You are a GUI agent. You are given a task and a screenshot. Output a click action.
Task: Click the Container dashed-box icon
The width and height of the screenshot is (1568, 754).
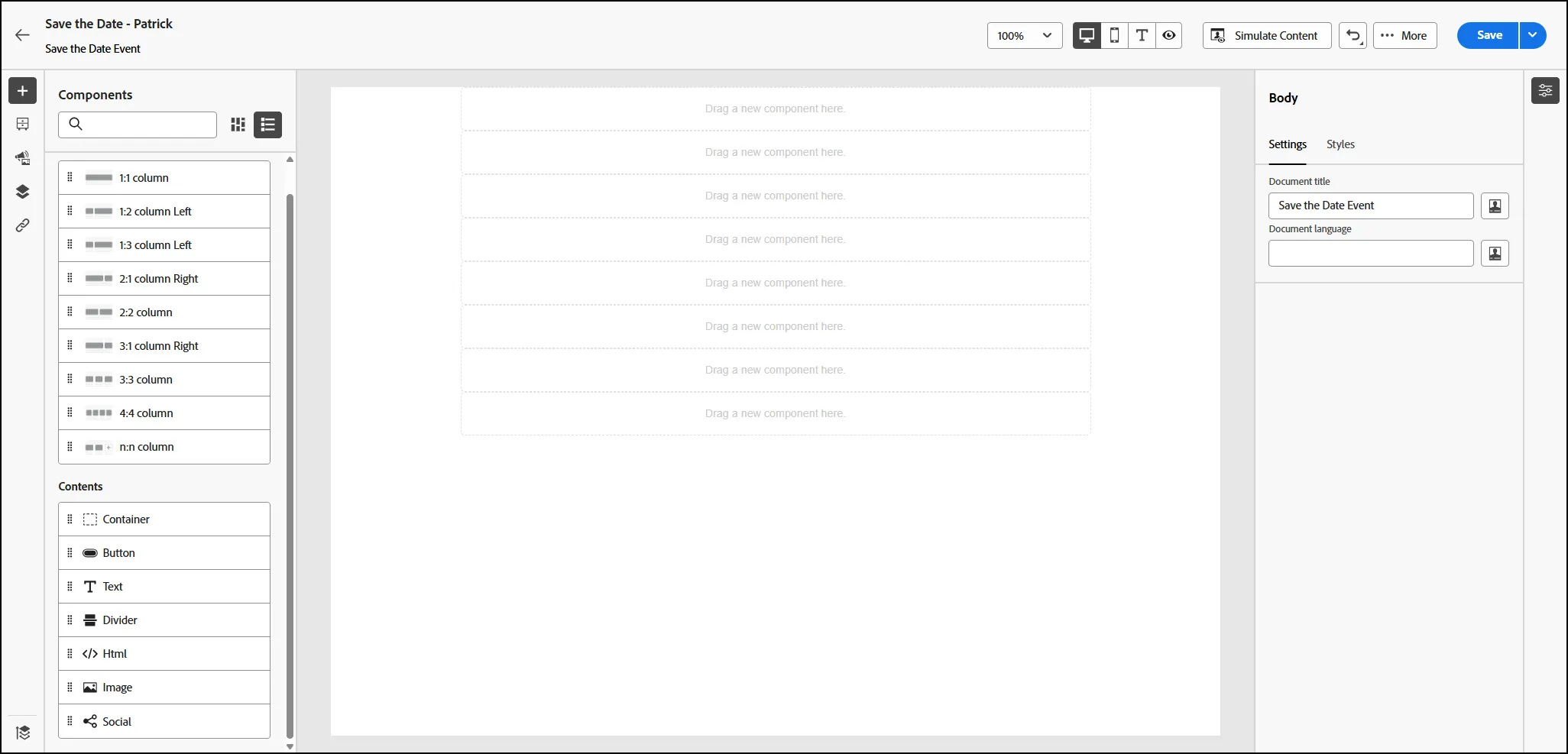pyautogui.click(x=89, y=519)
